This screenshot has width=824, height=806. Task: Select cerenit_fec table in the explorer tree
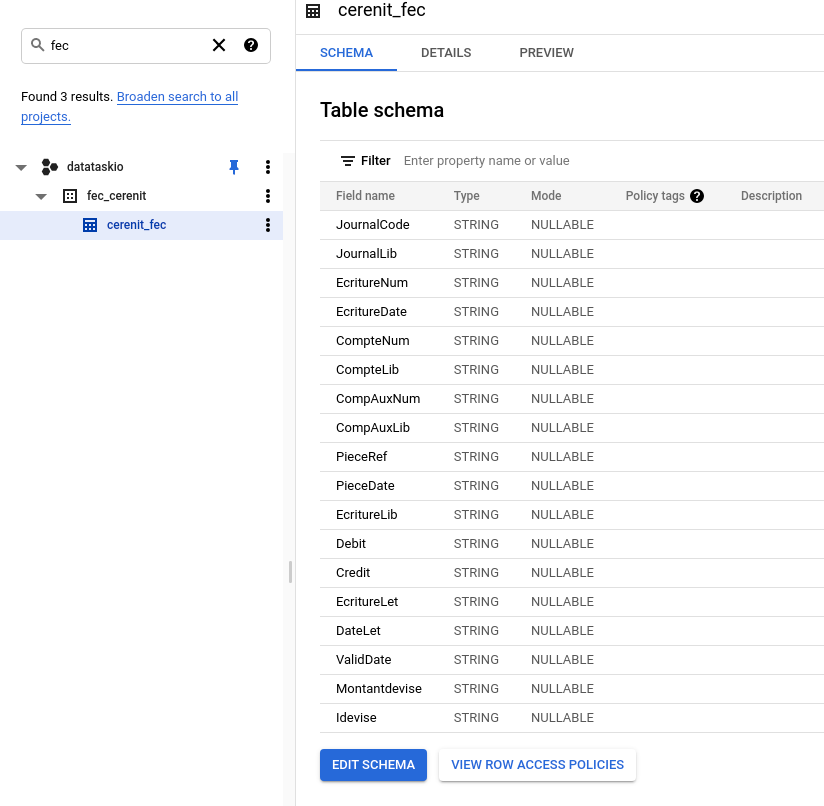pyautogui.click(x=136, y=225)
